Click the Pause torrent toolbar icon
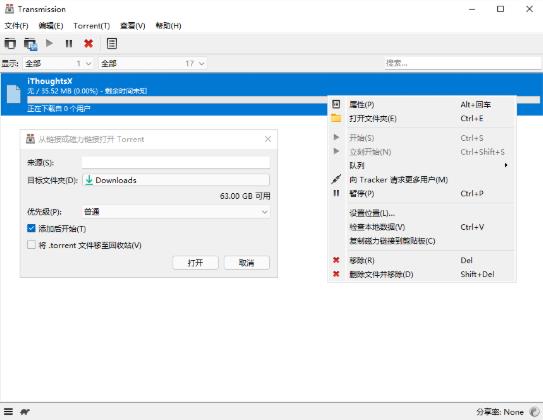Screen dimensions: 543x420 [x=69, y=43]
